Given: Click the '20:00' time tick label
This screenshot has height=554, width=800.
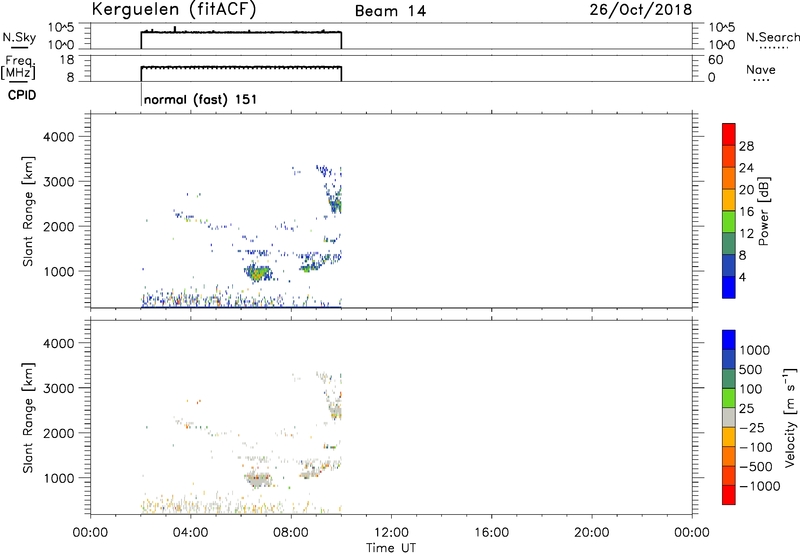Looking at the screenshot, I should coord(591,533).
